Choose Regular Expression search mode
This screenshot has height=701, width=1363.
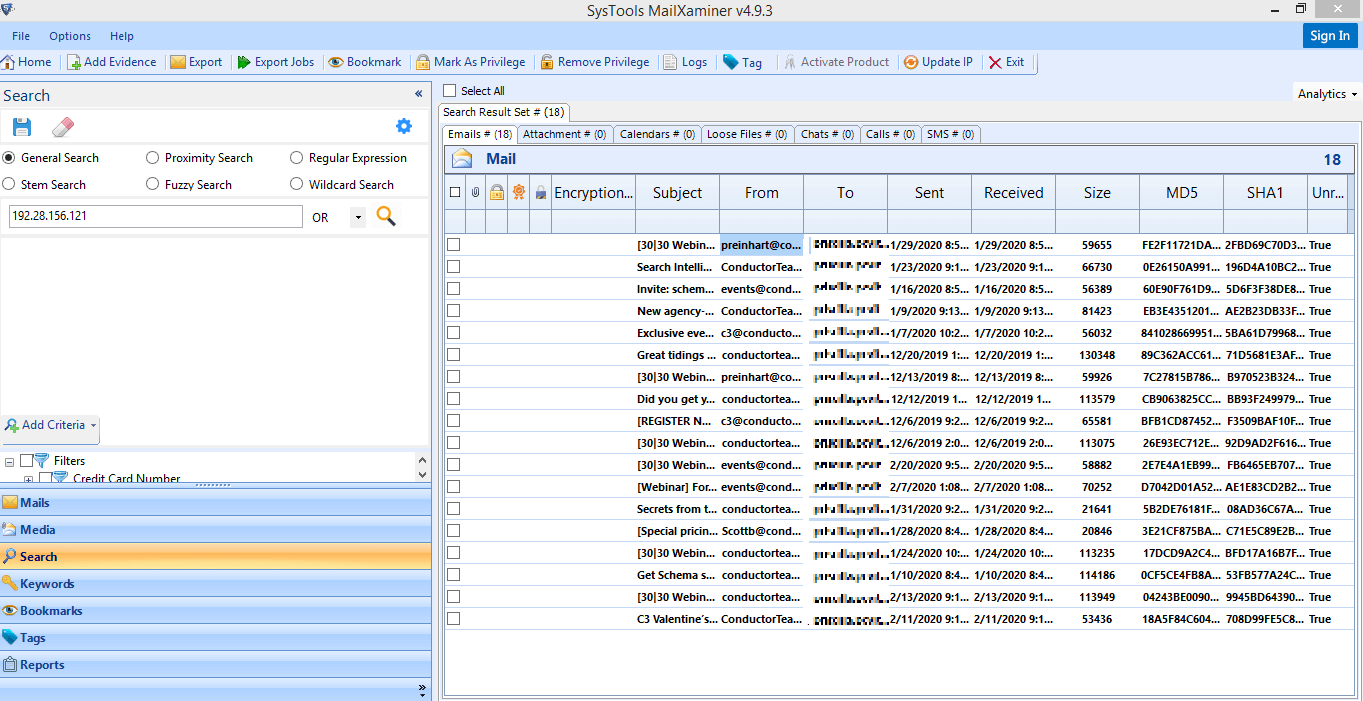pos(297,158)
